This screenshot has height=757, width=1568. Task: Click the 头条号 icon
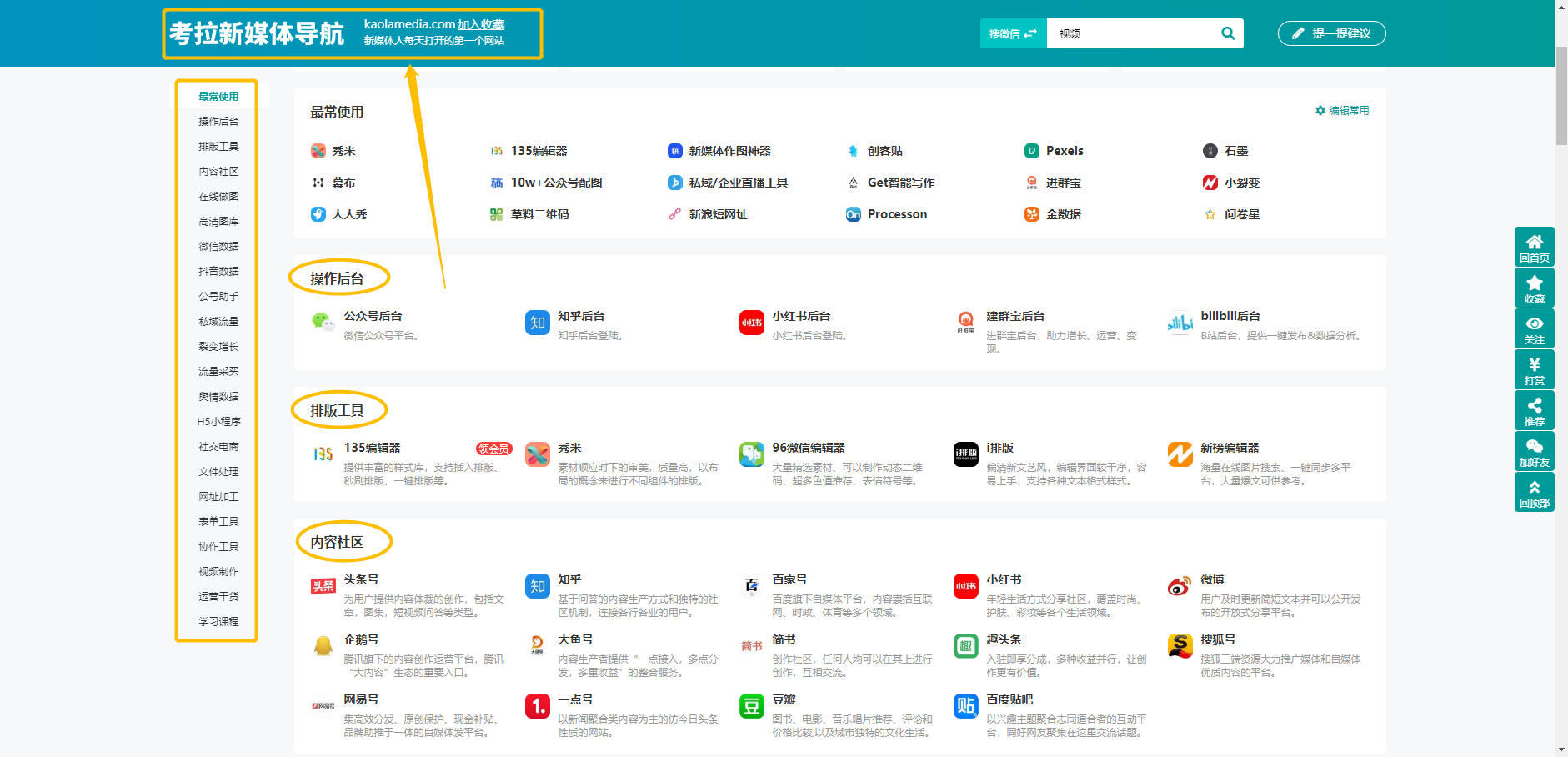point(323,586)
